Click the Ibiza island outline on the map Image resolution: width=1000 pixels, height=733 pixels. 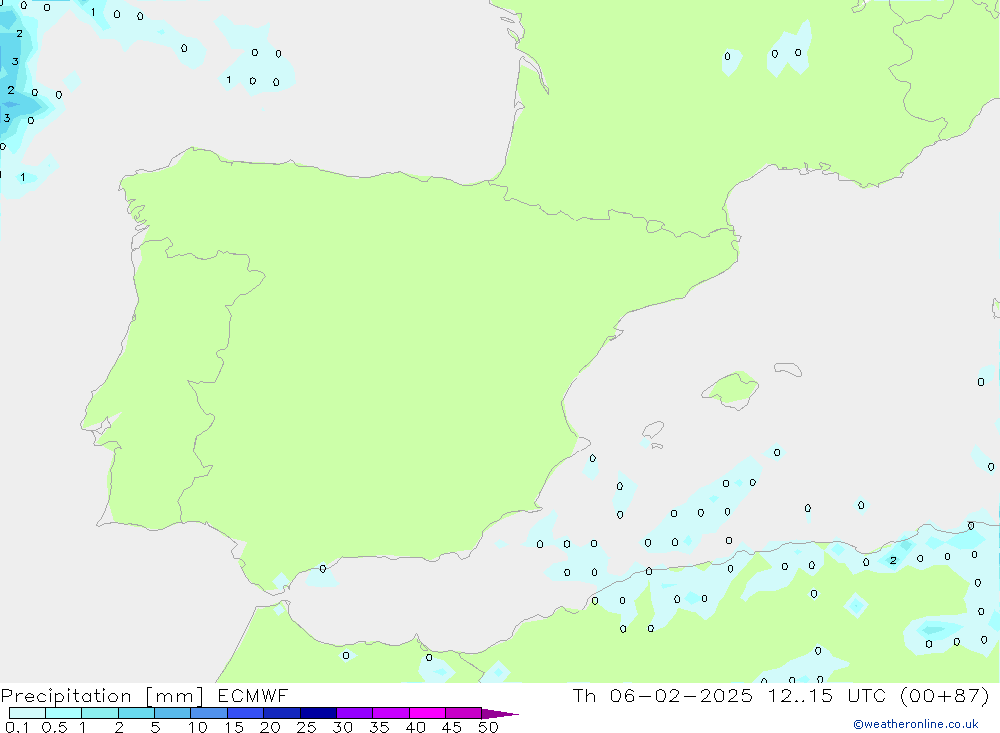point(652,430)
